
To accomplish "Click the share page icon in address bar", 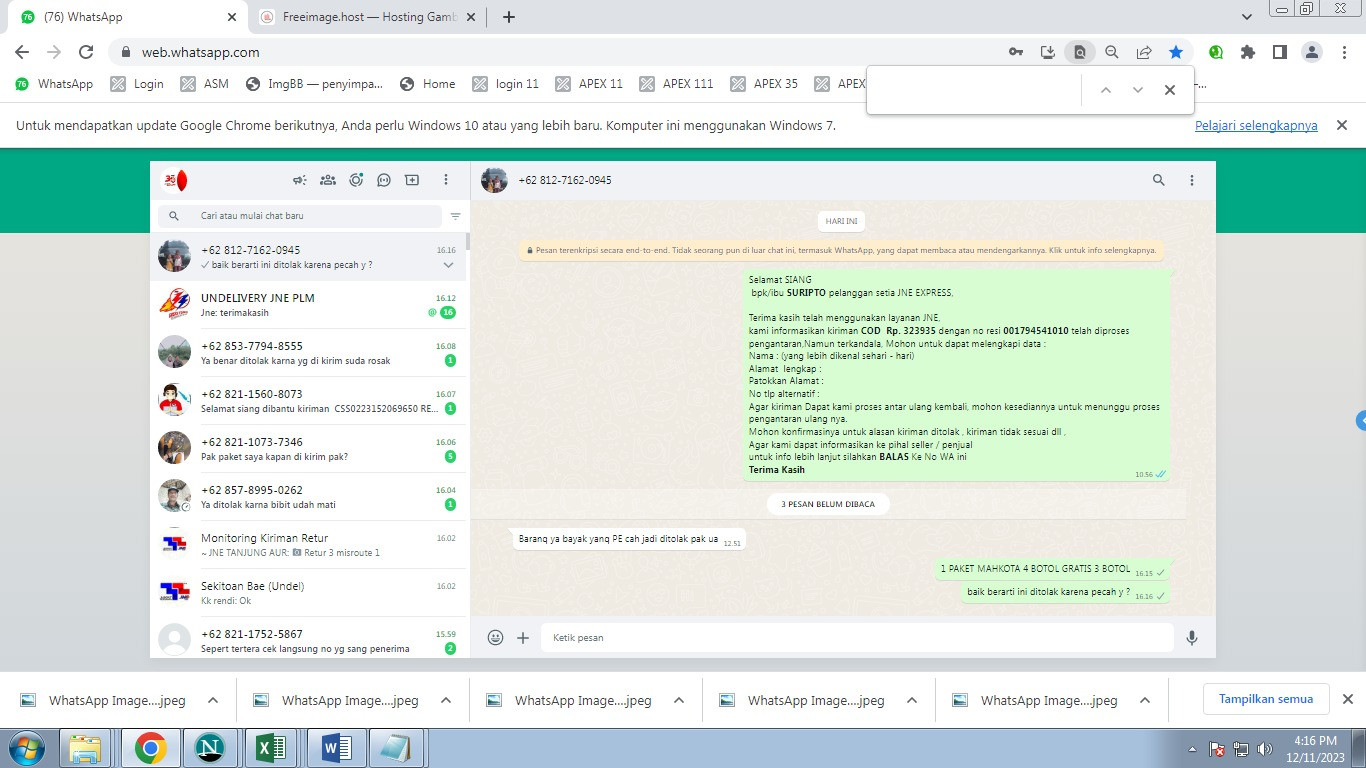I will [x=1144, y=52].
